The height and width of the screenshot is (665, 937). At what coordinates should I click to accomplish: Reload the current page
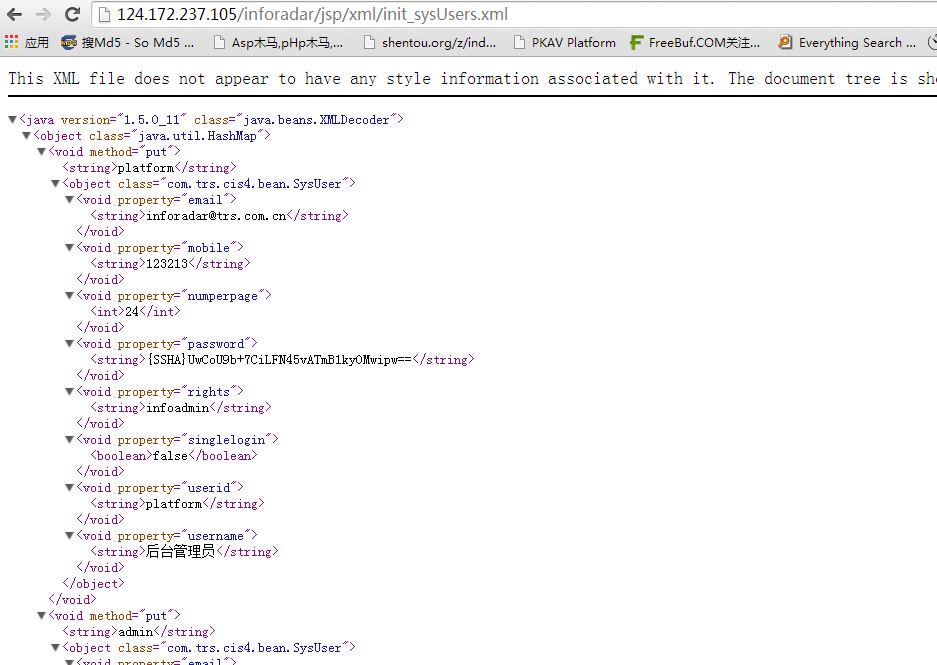(x=72, y=14)
